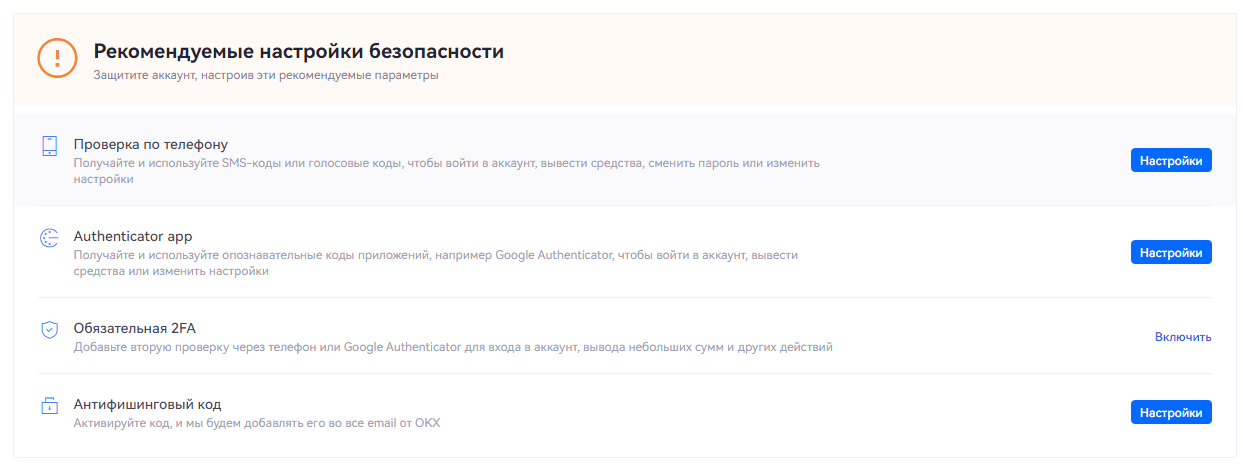Screen dimensions: 1243x471
Task: Click the shield icon beside Обязательная 2FA
Action: point(49,329)
